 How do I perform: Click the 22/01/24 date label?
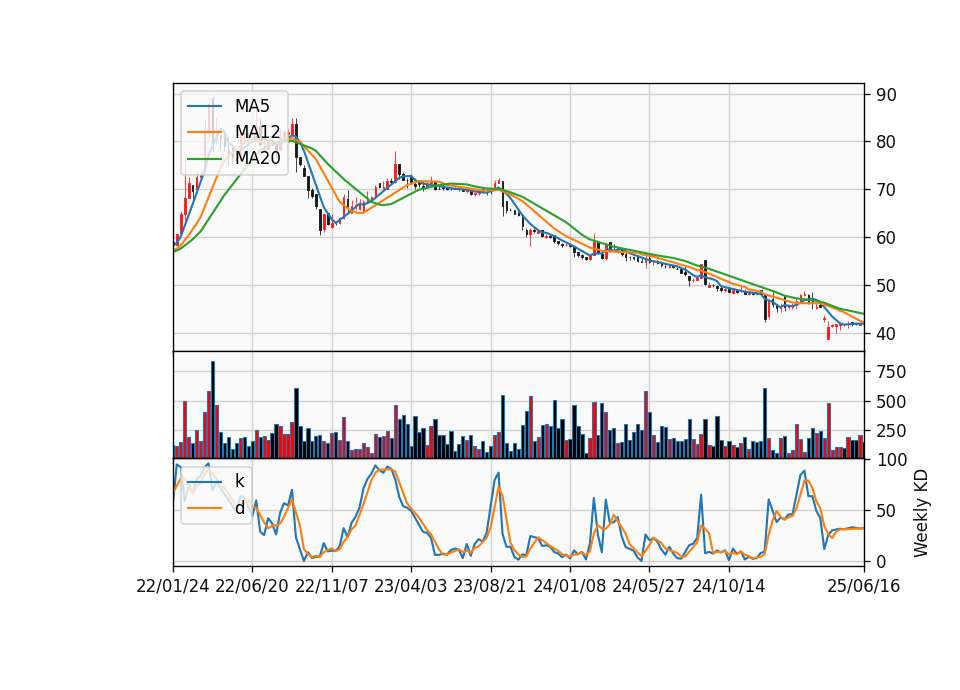[173, 586]
